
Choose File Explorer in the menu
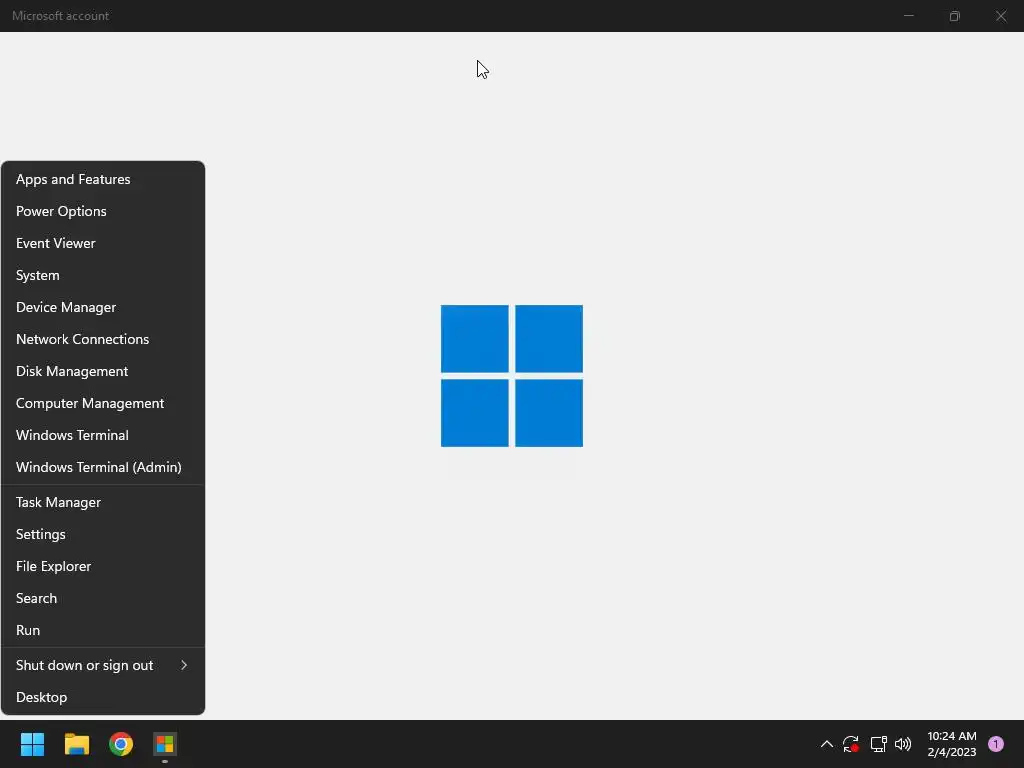click(x=103, y=566)
